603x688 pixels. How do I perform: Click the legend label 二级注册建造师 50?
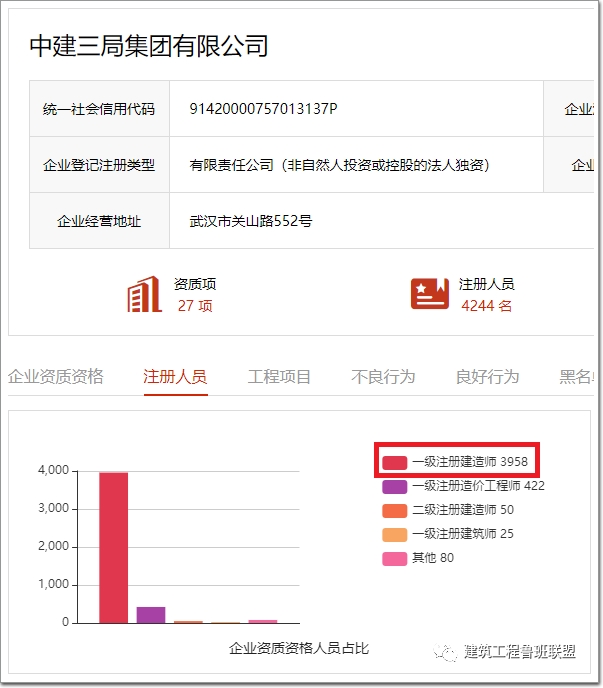coord(463,510)
